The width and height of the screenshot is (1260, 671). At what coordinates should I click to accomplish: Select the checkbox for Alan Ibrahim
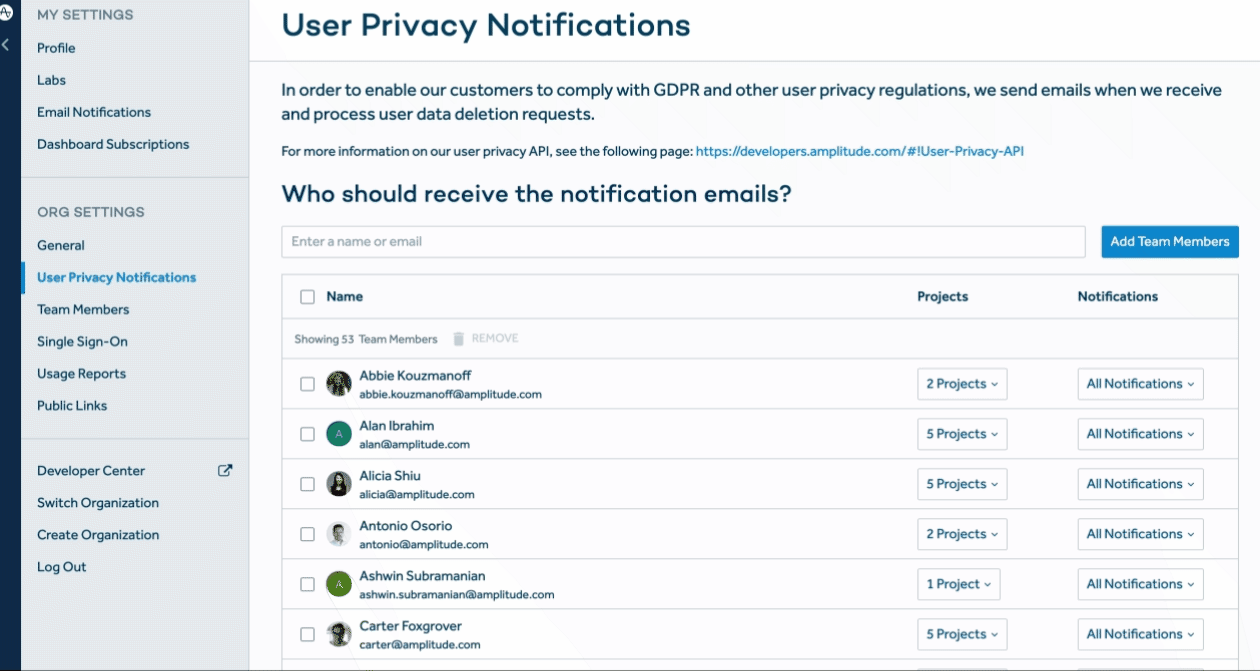point(308,433)
